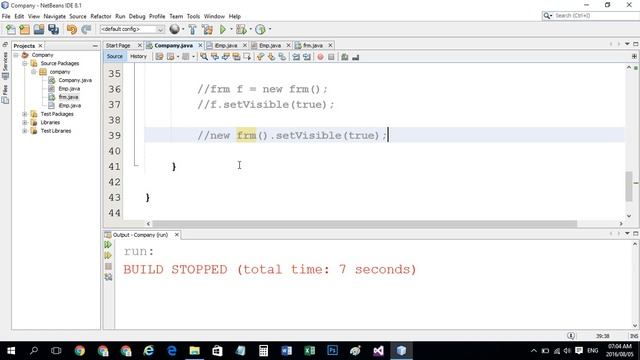Open the dropdown arrow beside Debug Project
This screenshot has height=360, width=640.
250,29
